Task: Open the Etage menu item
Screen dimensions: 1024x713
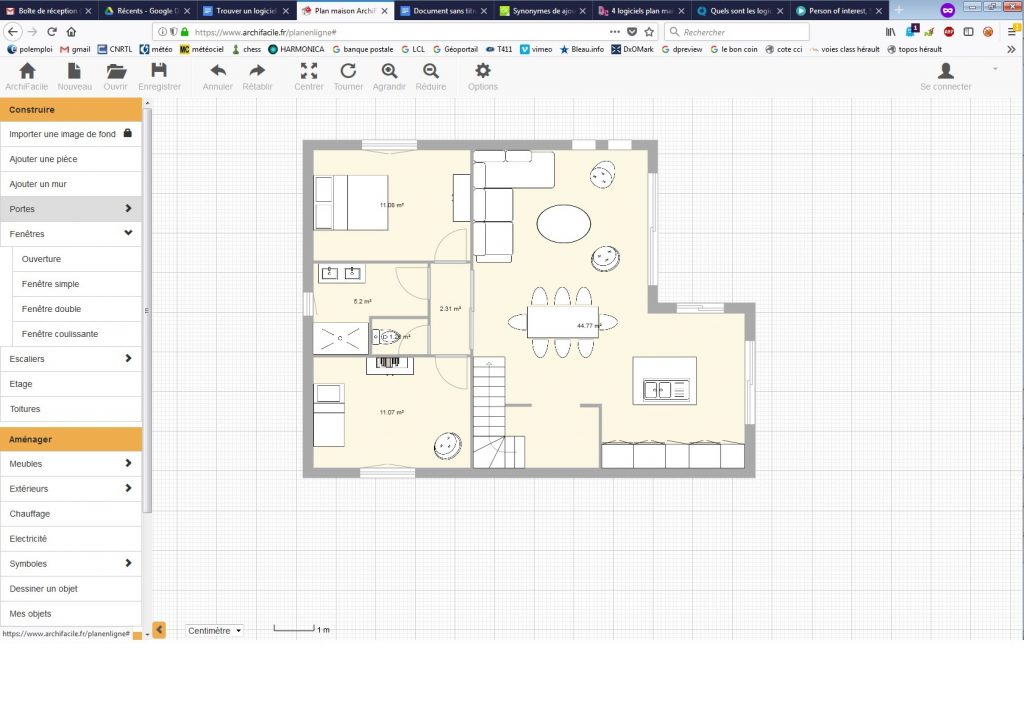Action: point(71,384)
